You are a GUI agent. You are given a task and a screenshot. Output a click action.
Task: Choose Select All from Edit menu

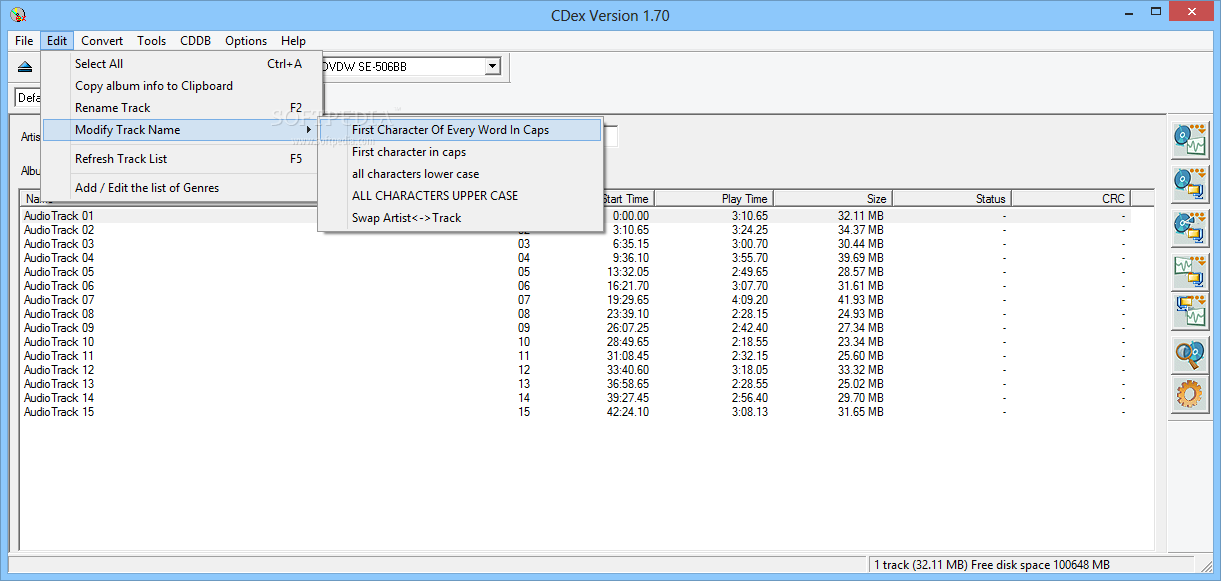(x=182, y=64)
